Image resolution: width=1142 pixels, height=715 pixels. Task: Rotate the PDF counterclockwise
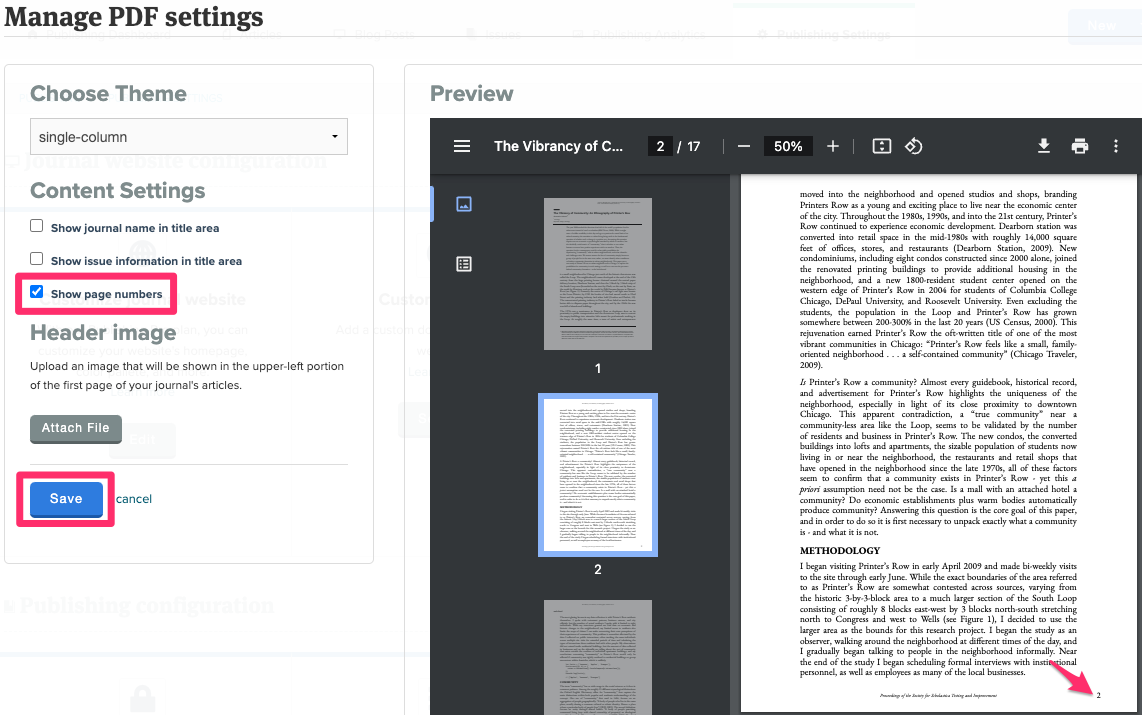click(x=913, y=146)
